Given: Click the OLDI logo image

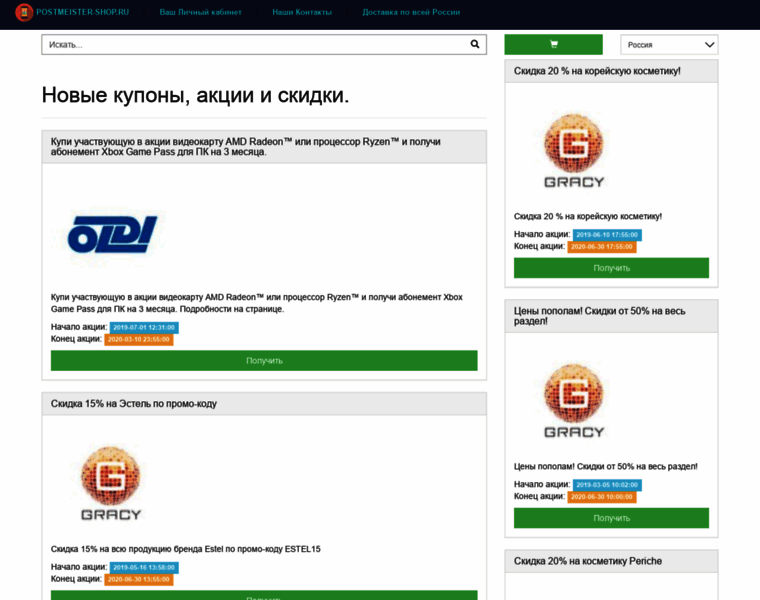Looking at the screenshot, I should [112, 235].
